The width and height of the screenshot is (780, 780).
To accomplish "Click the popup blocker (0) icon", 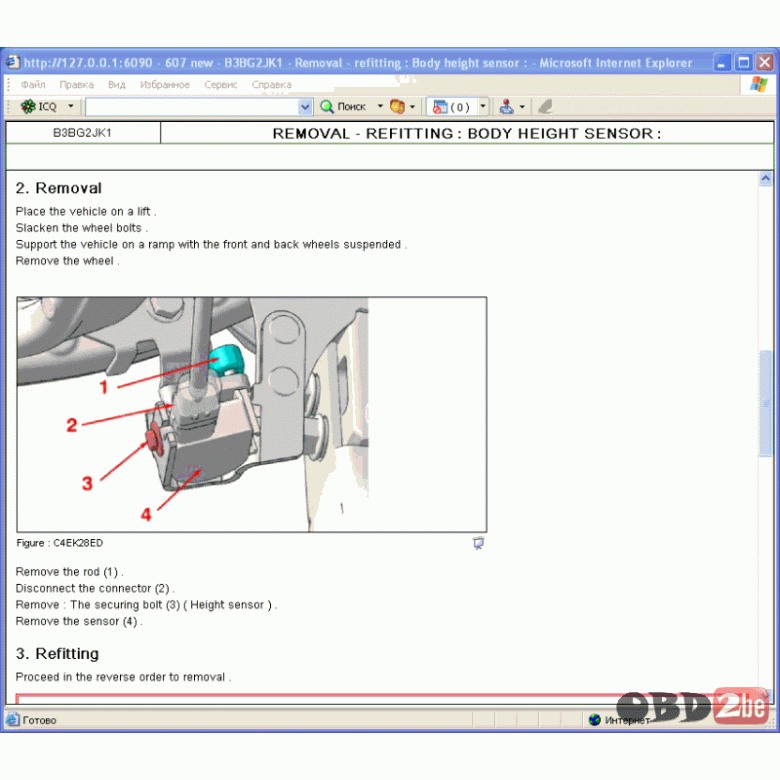I will click(x=451, y=107).
